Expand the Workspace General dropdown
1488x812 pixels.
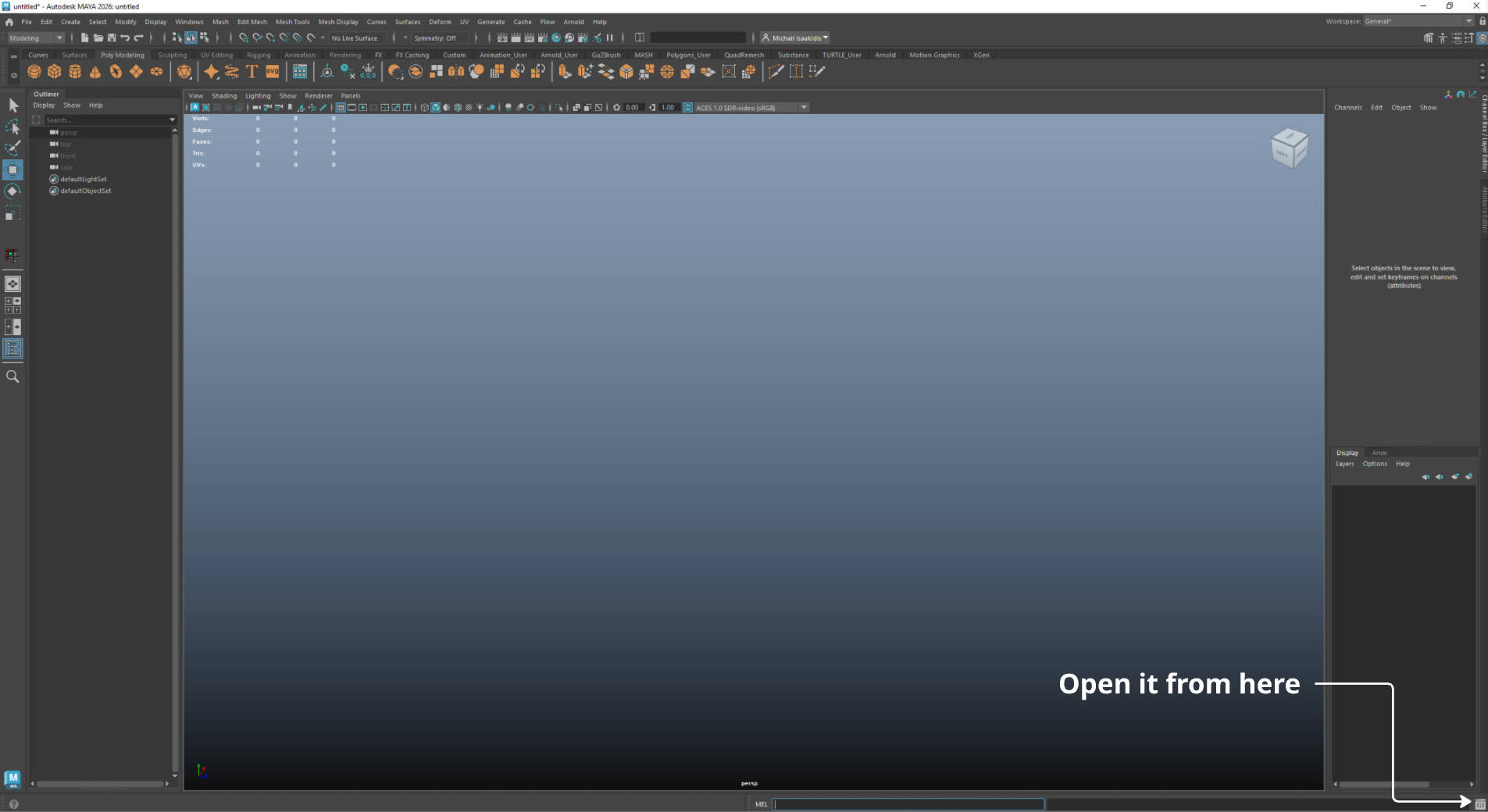(1418, 21)
